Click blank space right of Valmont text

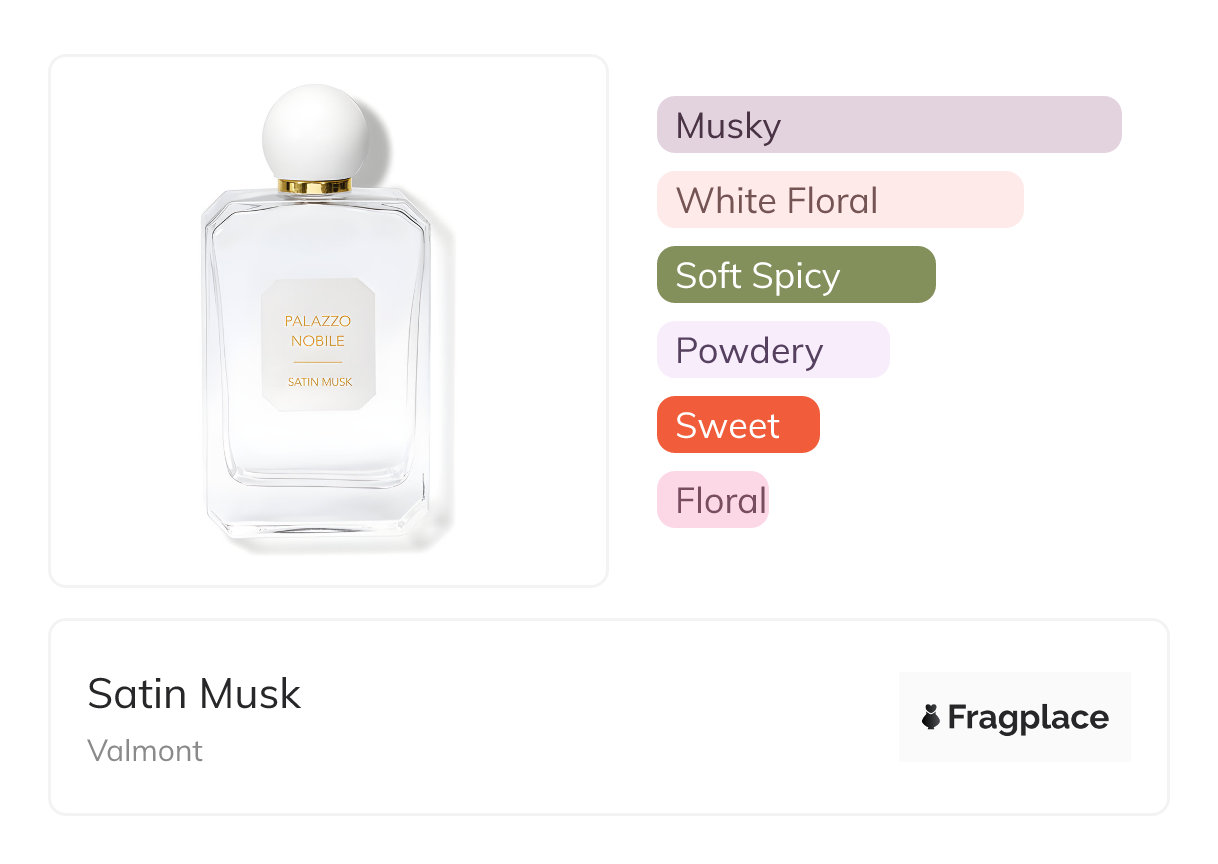pyautogui.click(x=500, y=751)
